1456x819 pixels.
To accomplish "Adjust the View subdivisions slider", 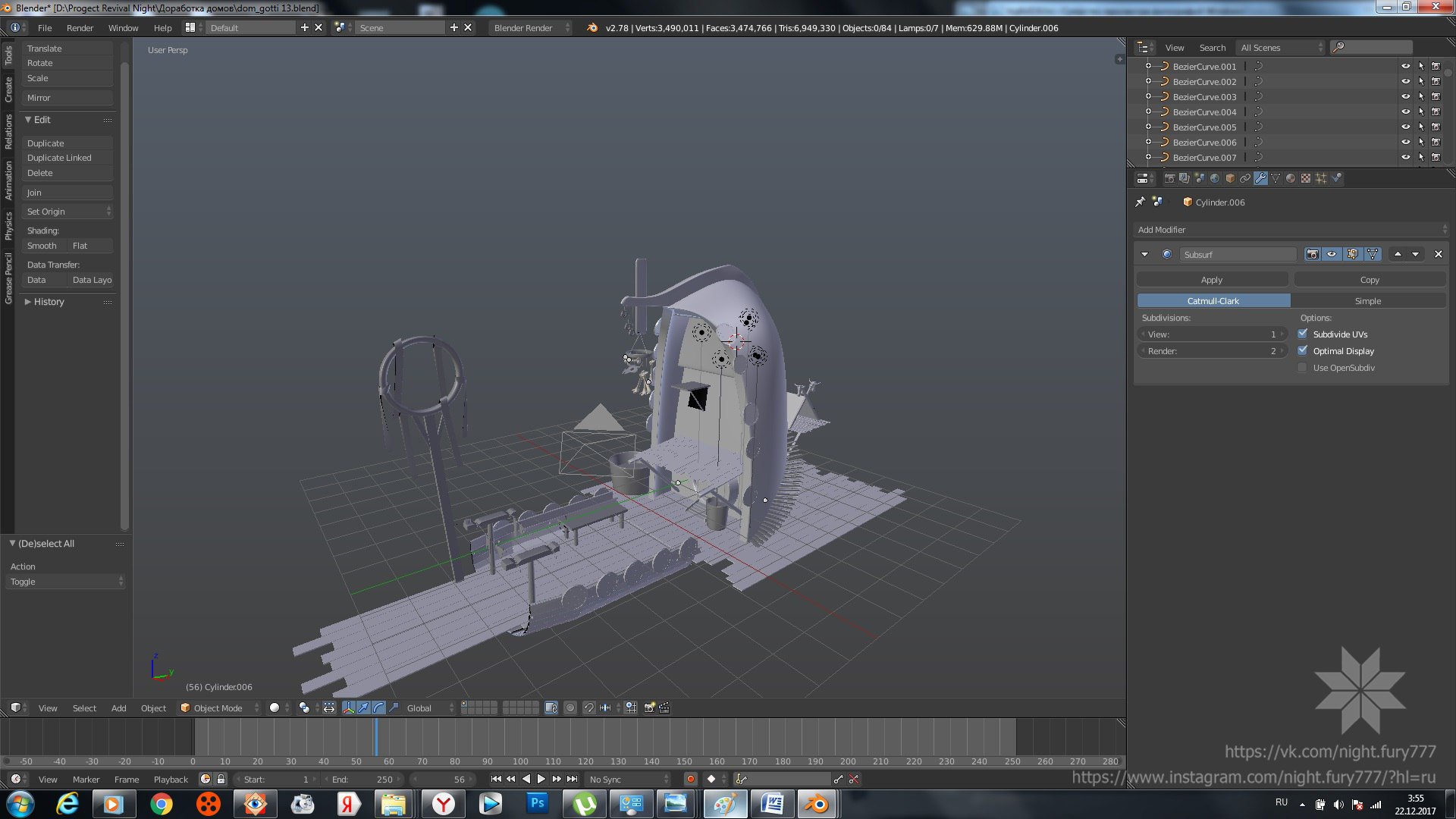I will pos(1211,334).
